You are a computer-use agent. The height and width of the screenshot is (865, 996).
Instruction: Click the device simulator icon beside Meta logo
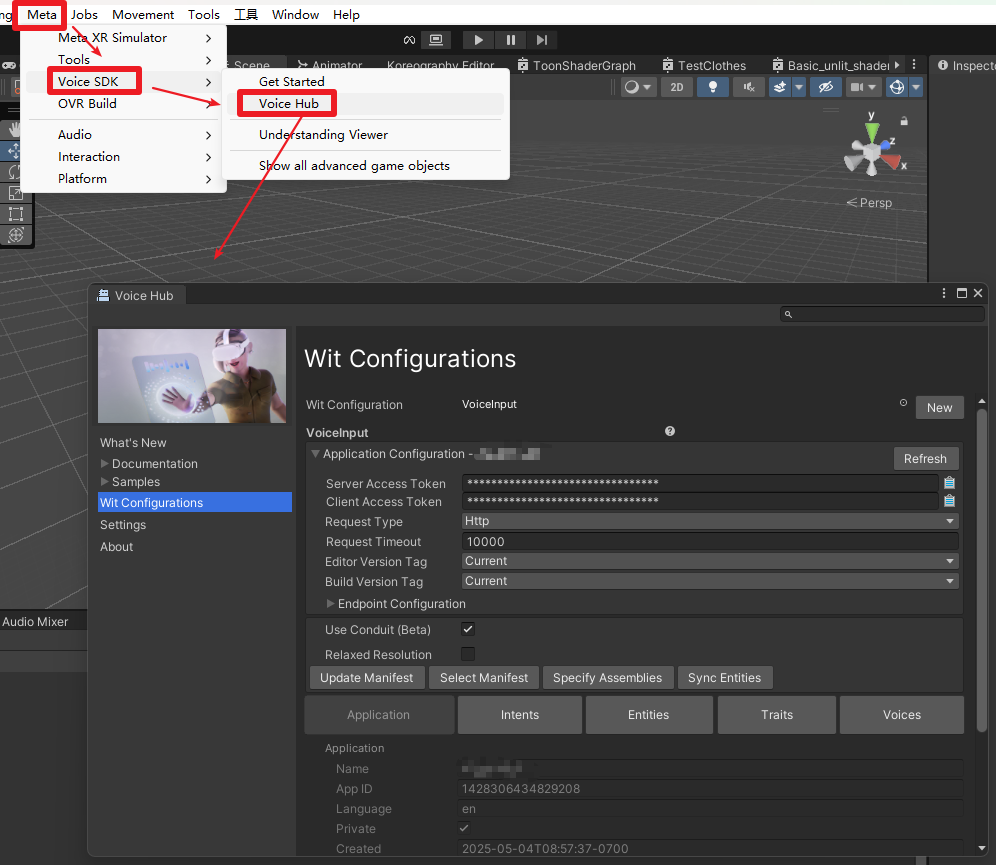click(436, 40)
